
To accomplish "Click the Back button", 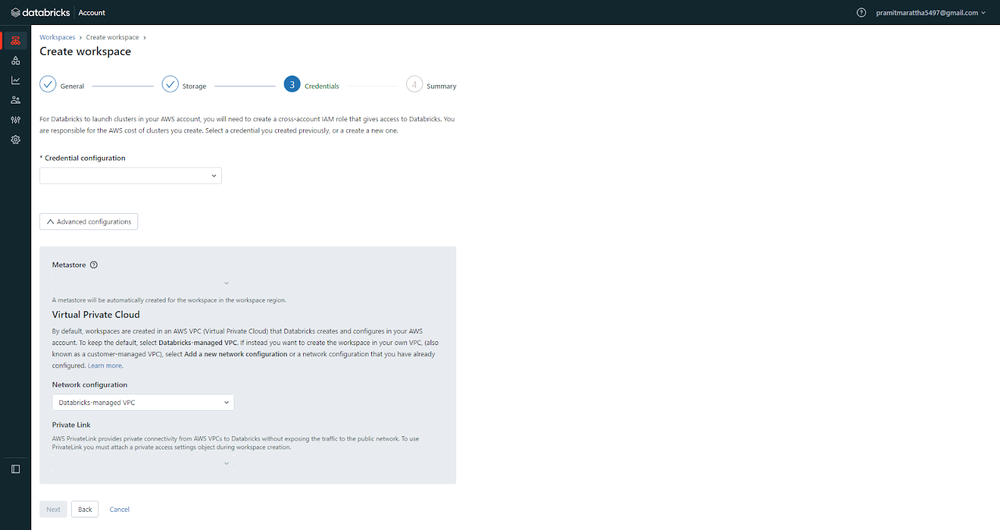I will [x=85, y=509].
